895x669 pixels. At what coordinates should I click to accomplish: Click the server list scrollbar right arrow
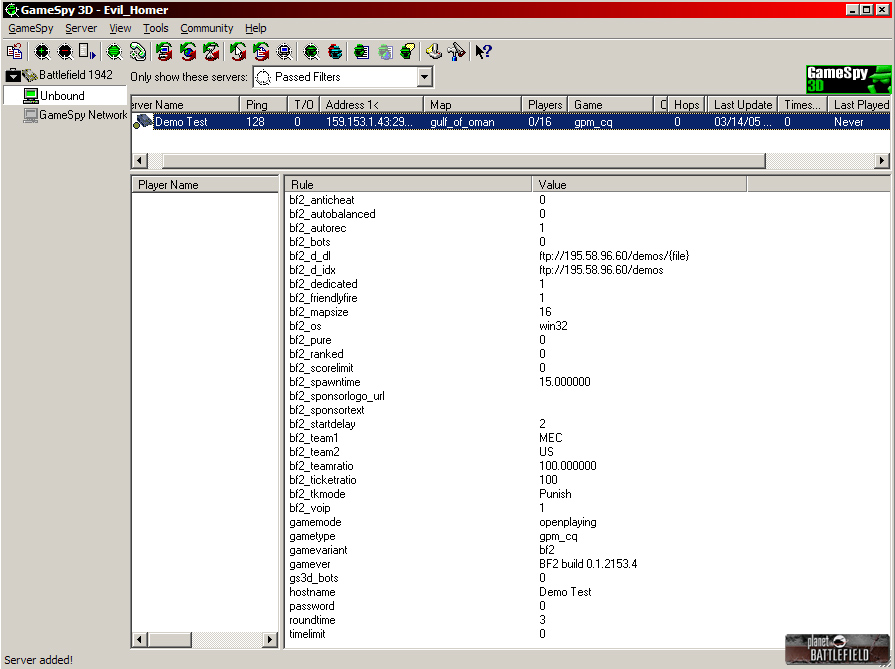882,161
